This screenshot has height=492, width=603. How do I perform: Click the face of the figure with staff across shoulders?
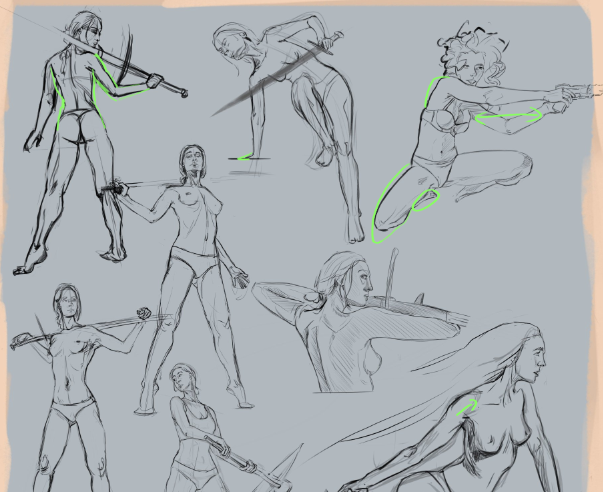67,300
